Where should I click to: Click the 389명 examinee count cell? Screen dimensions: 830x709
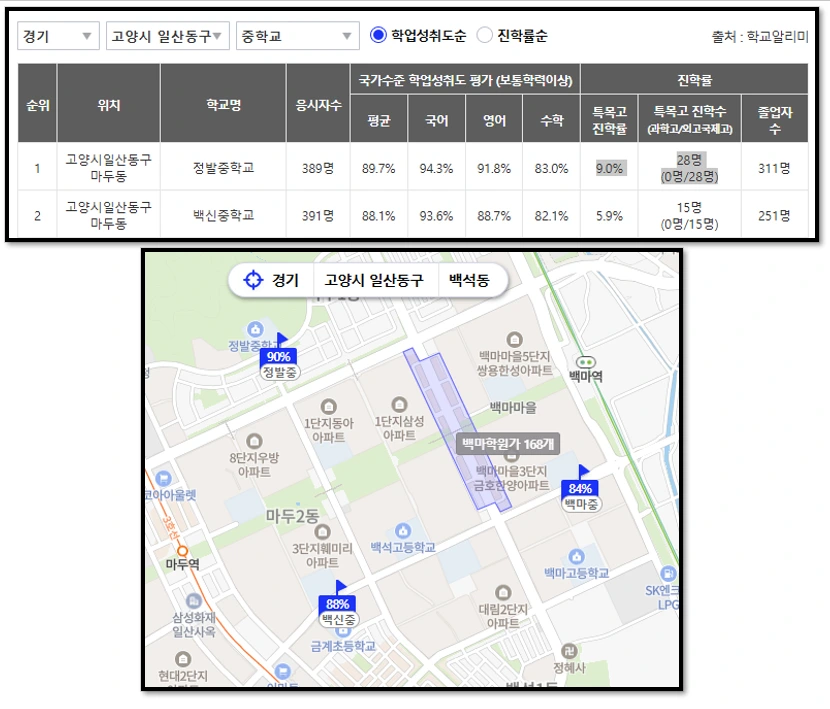tap(318, 168)
